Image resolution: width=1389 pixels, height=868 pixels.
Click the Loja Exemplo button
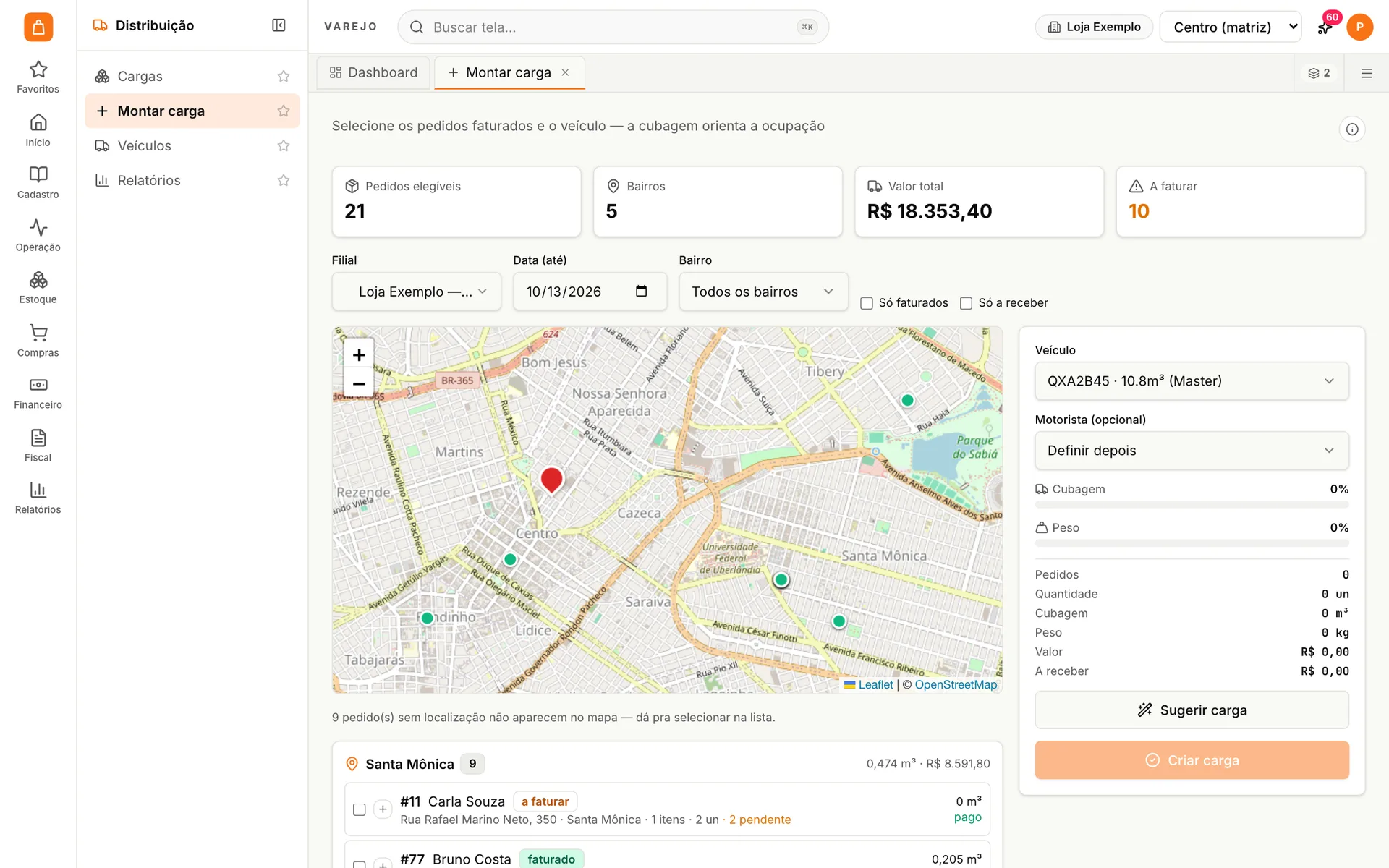click(1094, 27)
